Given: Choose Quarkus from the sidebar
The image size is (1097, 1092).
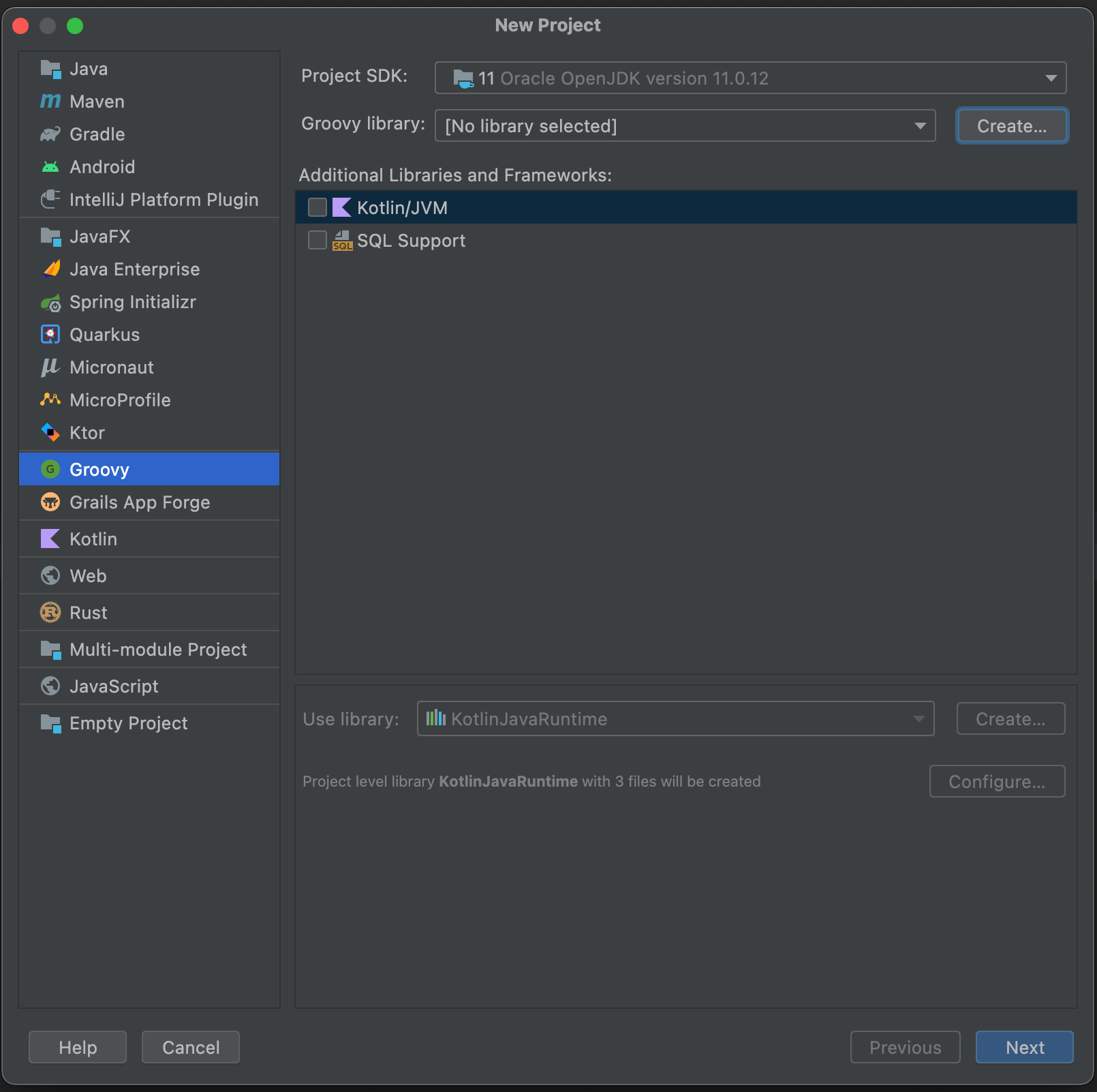Looking at the screenshot, I should (149, 335).
